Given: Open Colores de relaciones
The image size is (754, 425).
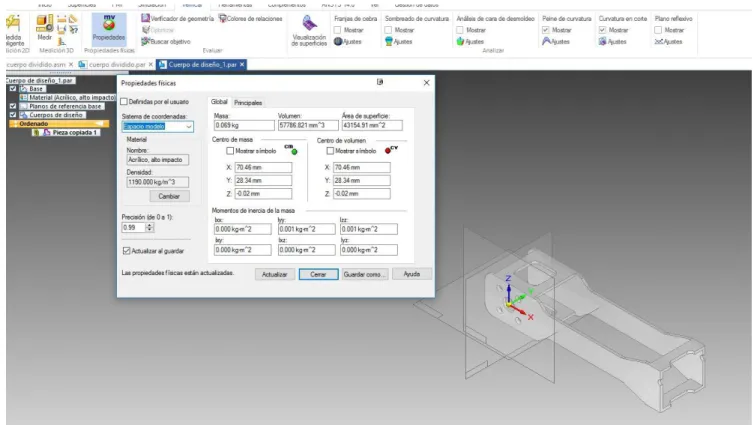Looking at the screenshot, I should click(250, 18).
